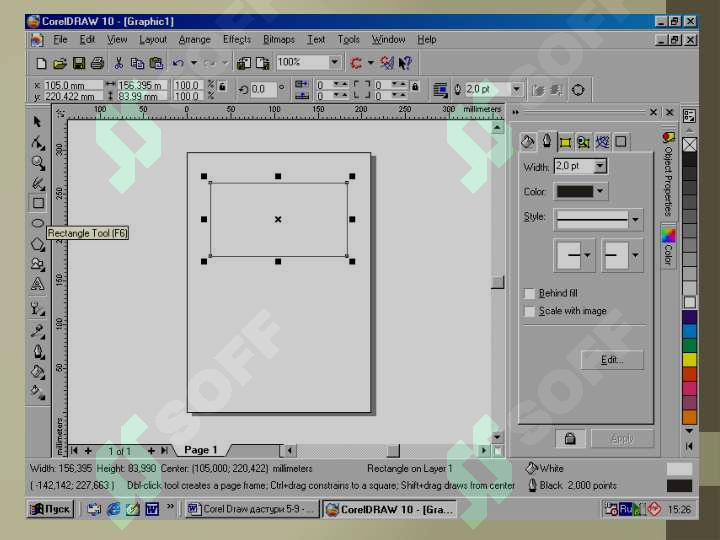Expand the undo history dropdown arrow
This screenshot has width=720, height=540.
[x=194, y=63]
